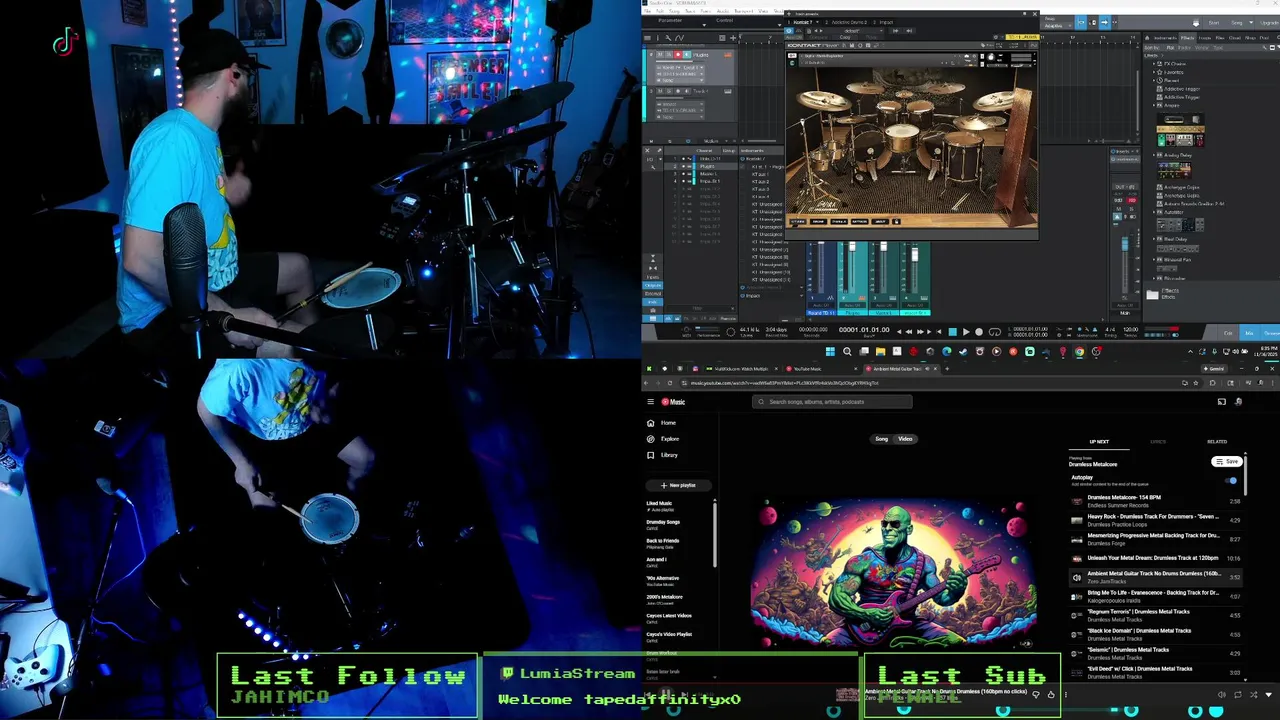Click the 120.00 tempo value
The width and height of the screenshot is (1280, 720).
[x=1130, y=329]
